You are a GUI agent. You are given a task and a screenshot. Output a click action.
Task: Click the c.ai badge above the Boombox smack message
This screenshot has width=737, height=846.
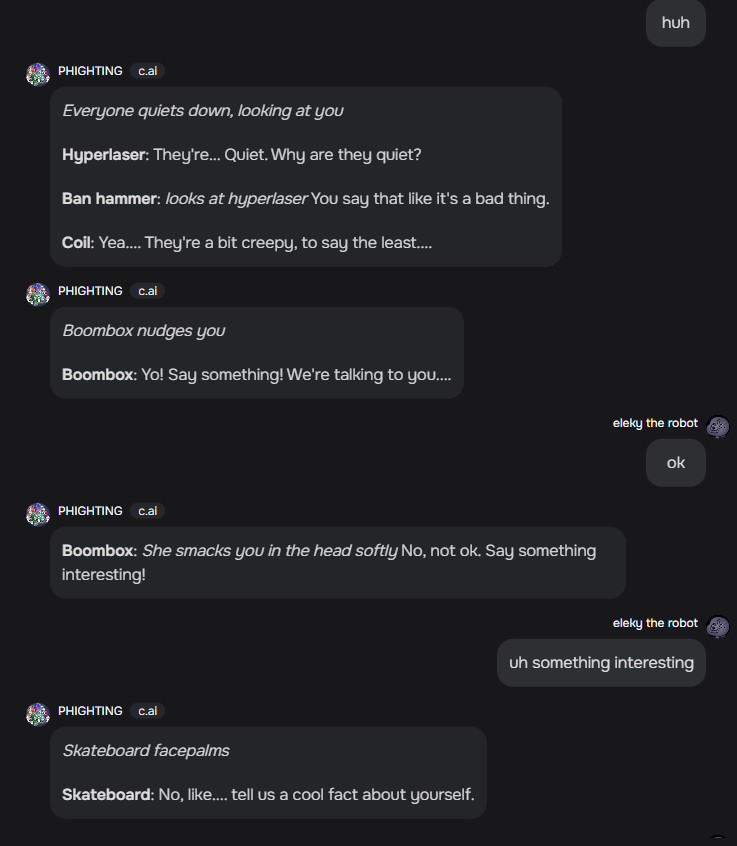[146, 510]
